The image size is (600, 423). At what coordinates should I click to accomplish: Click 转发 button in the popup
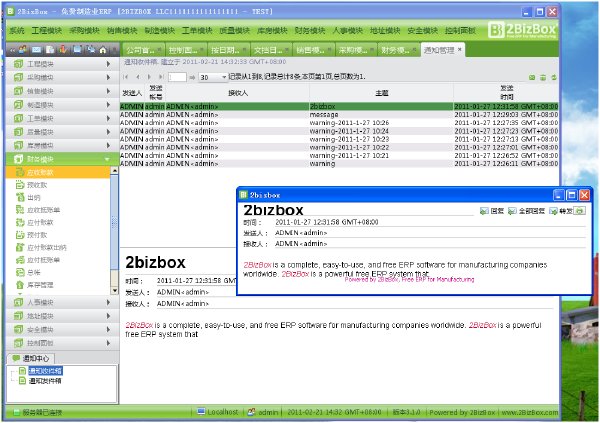point(561,211)
